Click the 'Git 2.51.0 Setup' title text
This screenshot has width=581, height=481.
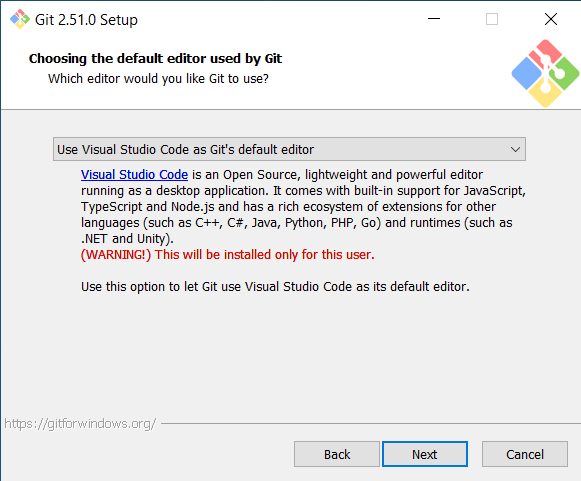pos(86,20)
